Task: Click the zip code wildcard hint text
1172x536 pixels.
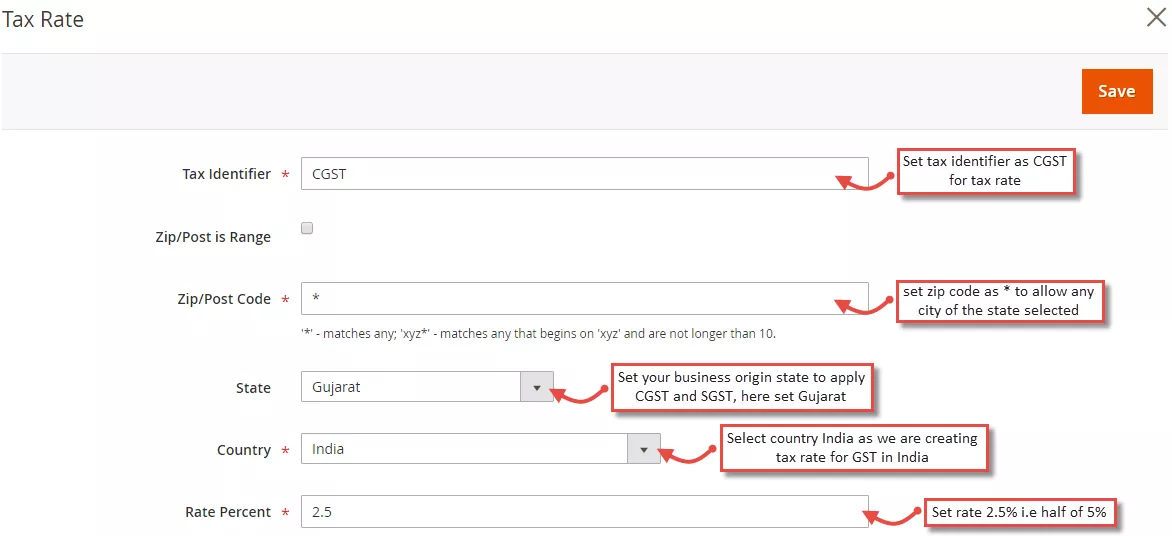Action: (538, 333)
